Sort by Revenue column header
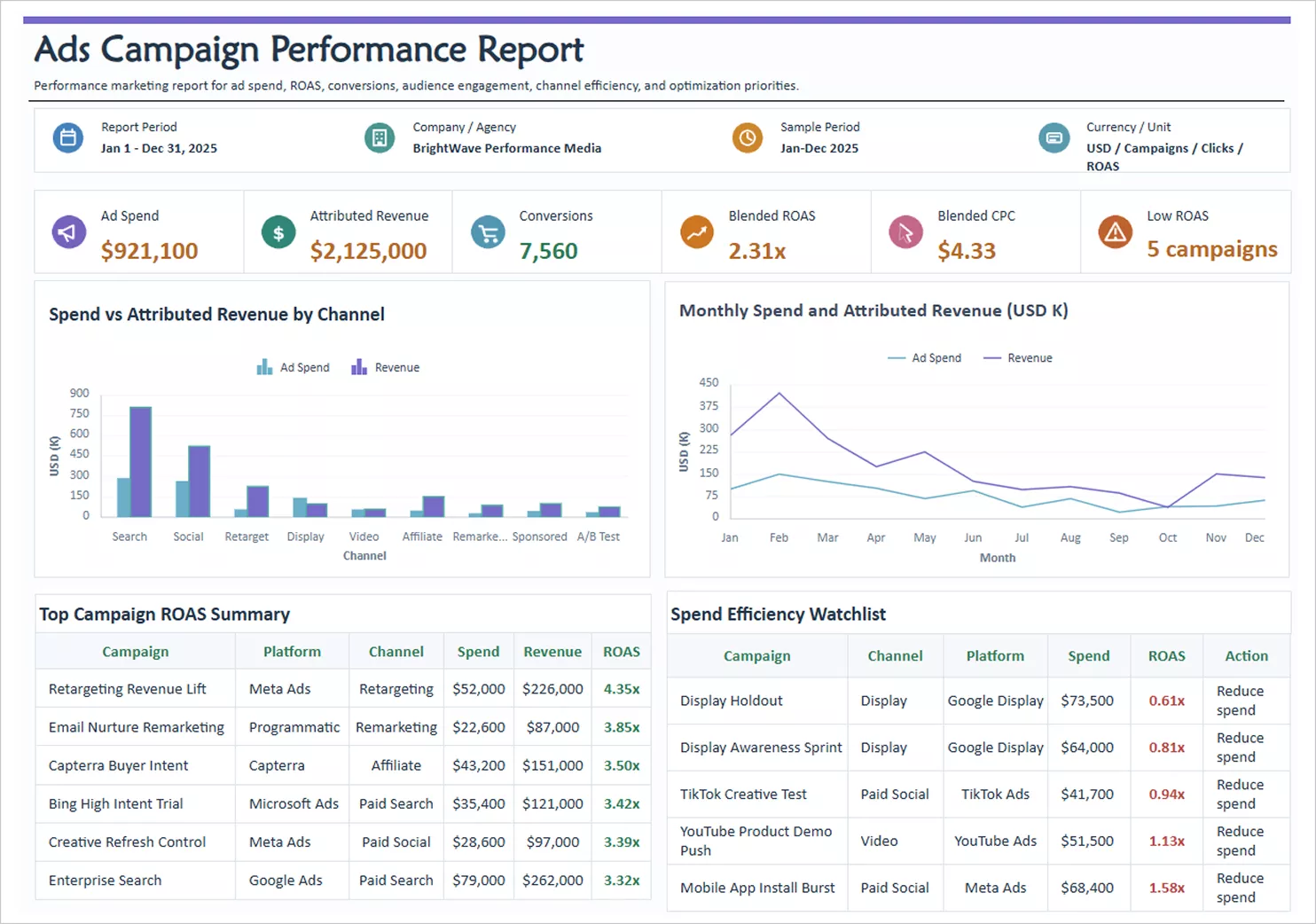The height and width of the screenshot is (924, 1316). coord(552,652)
